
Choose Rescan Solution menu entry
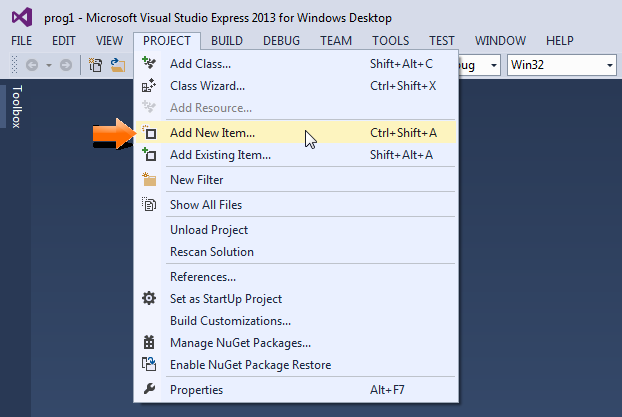[x=212, y=252]
